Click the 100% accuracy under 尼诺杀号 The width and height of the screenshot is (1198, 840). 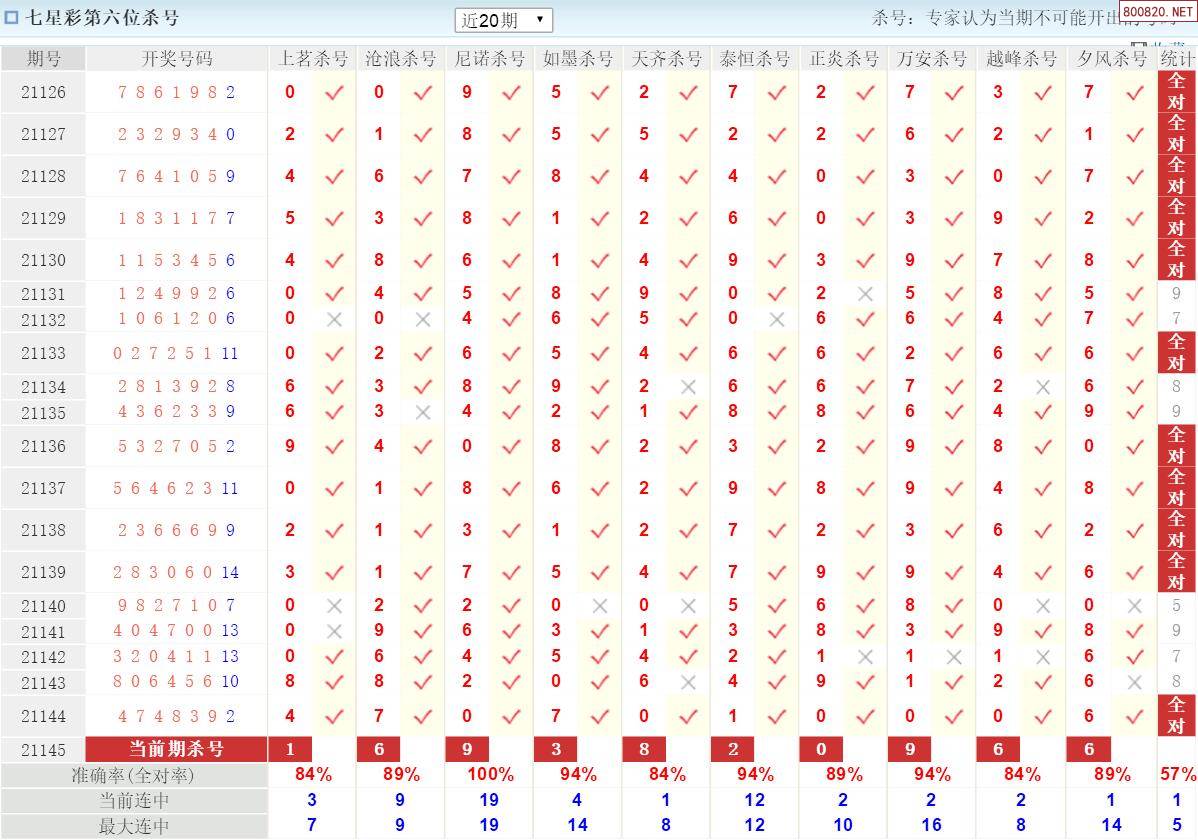click(x=491, y=774)
